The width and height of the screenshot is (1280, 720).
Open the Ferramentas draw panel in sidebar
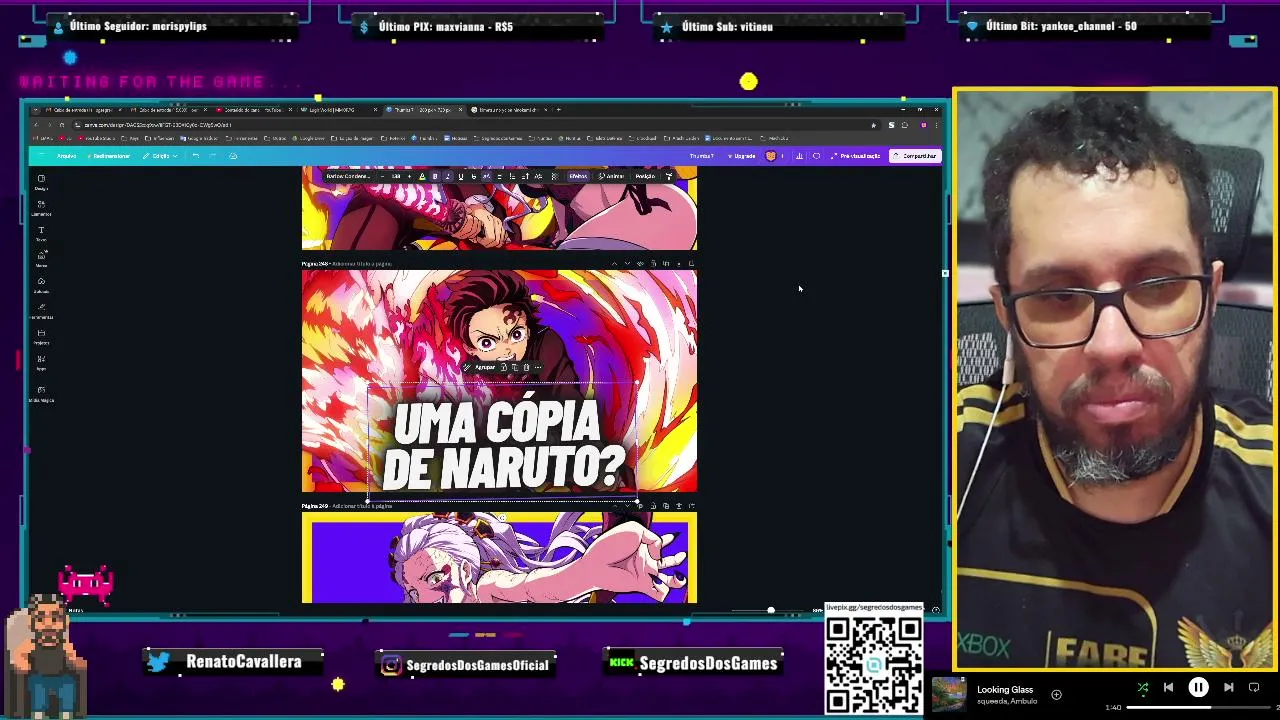coord(41,310)
